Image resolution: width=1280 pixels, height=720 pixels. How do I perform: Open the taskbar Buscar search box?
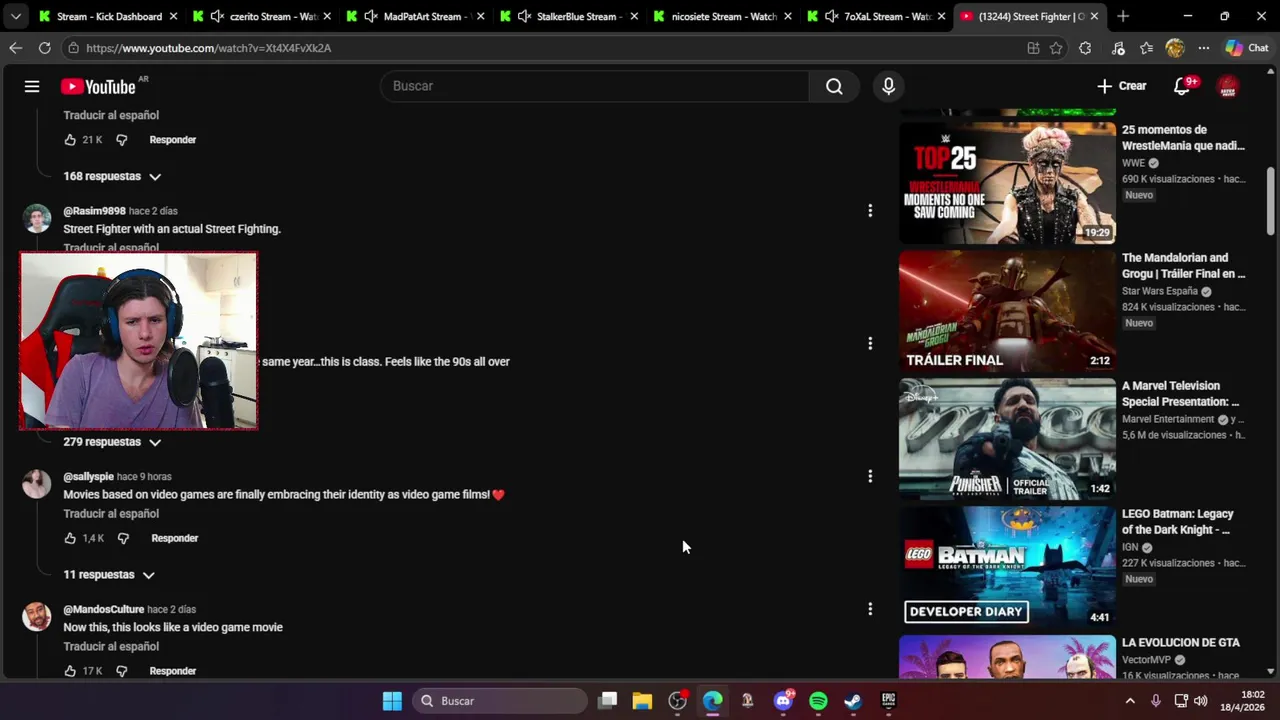pyautogui.click(x=498, y=701)
